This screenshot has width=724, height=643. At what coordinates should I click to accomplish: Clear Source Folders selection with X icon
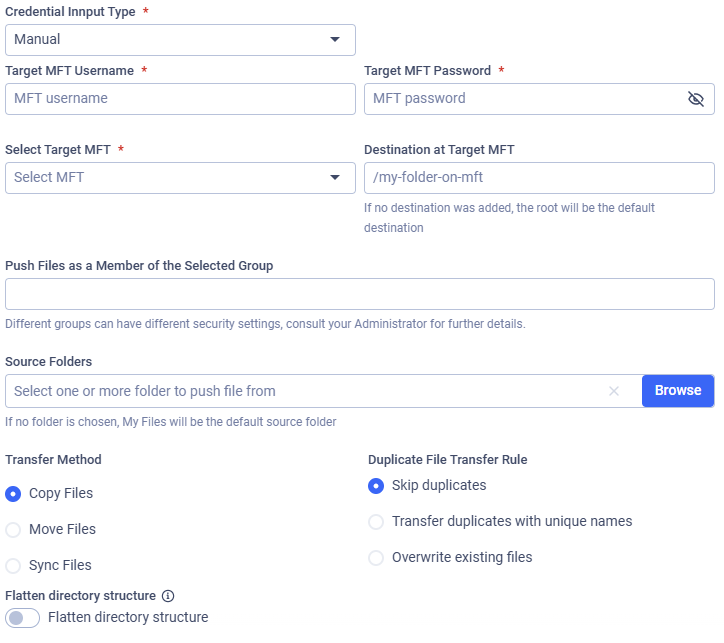614,391
